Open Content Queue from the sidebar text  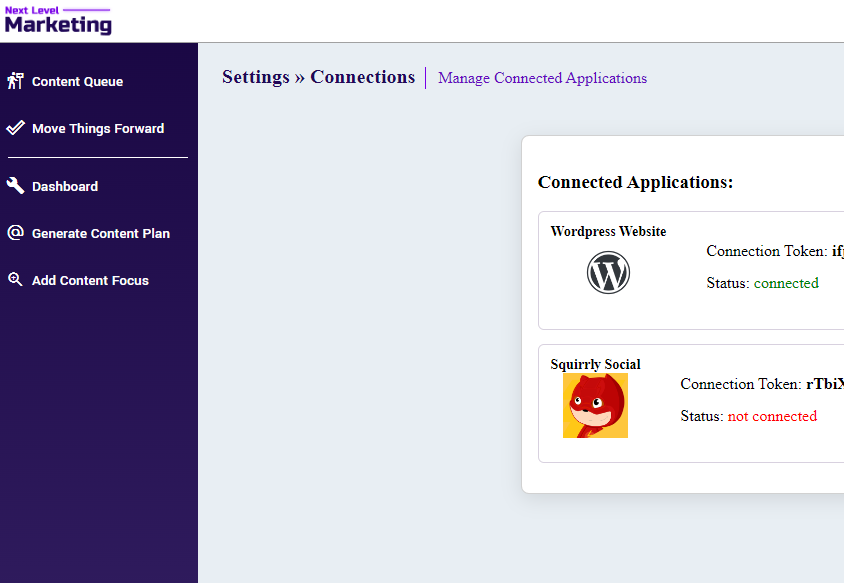[77, 82]
